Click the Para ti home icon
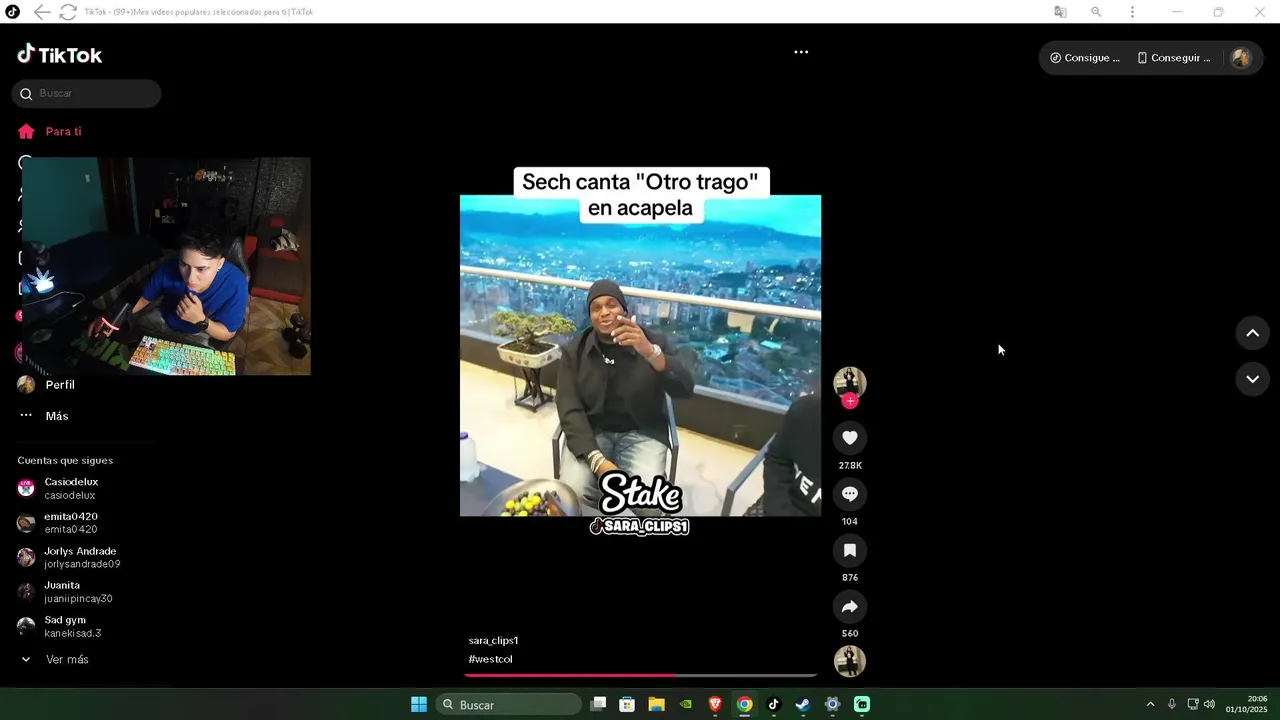The height and width of the screenshot is (720, 1280). coord(26,131)
